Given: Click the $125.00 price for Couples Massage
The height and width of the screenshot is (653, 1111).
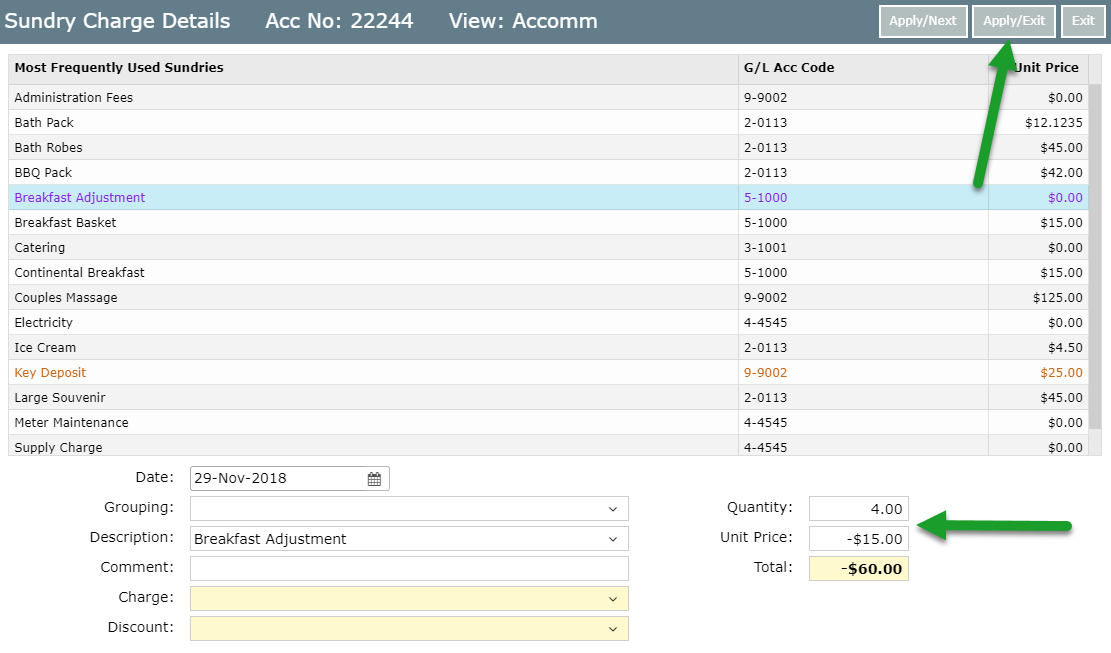Looking at the screenshot, I should click(x=1057, y=297).
